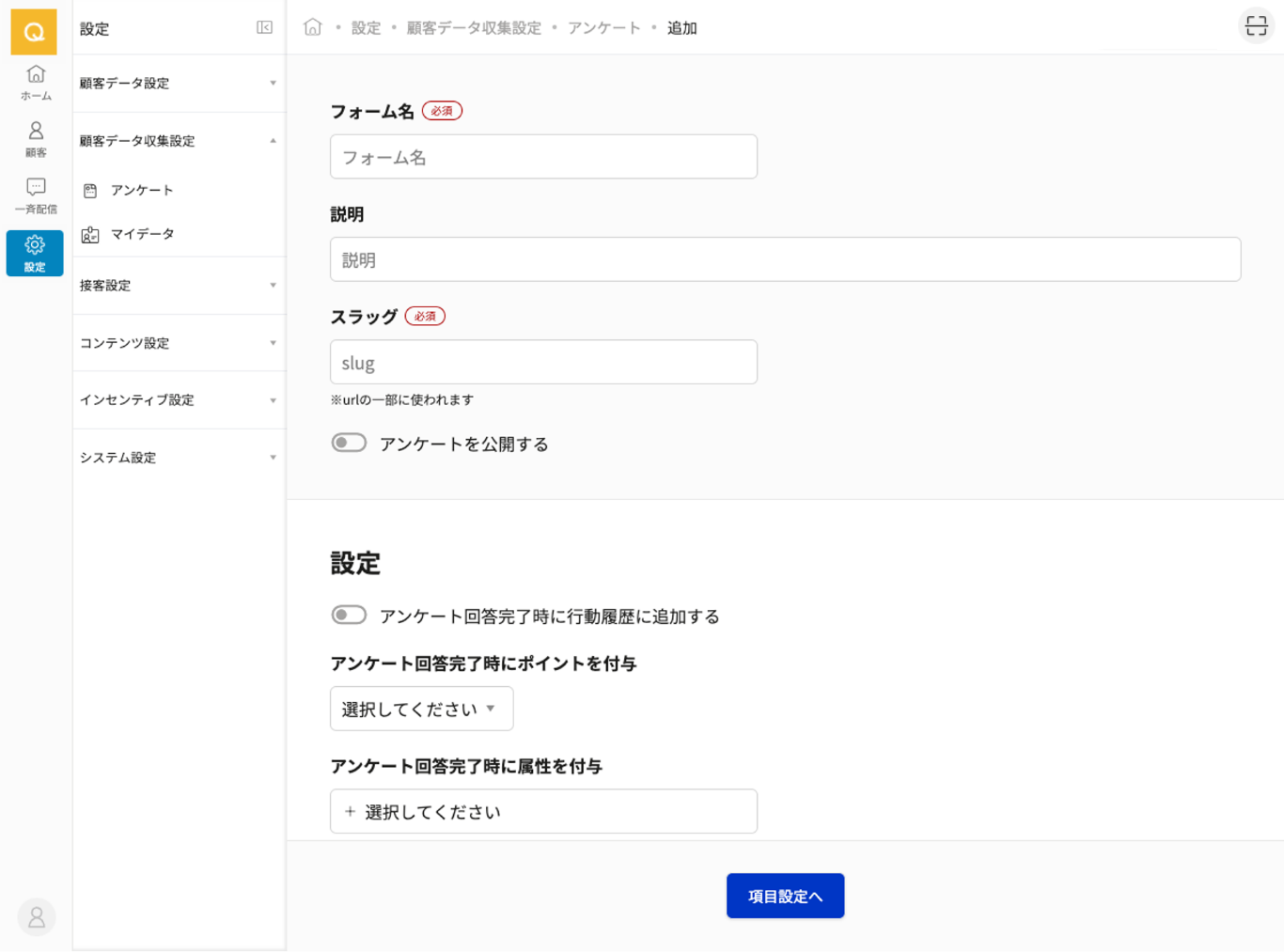Open the user profile avatar icon

[37, 916]
